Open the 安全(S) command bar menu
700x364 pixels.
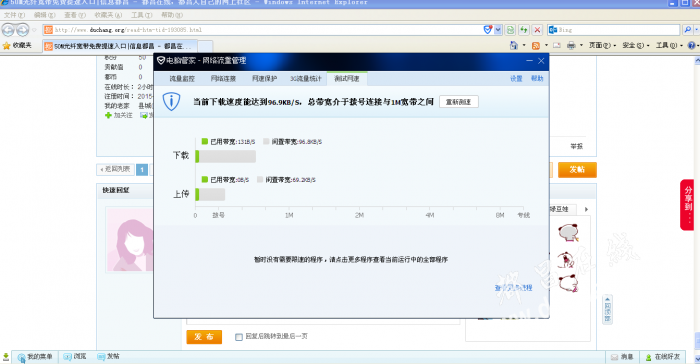636,46
